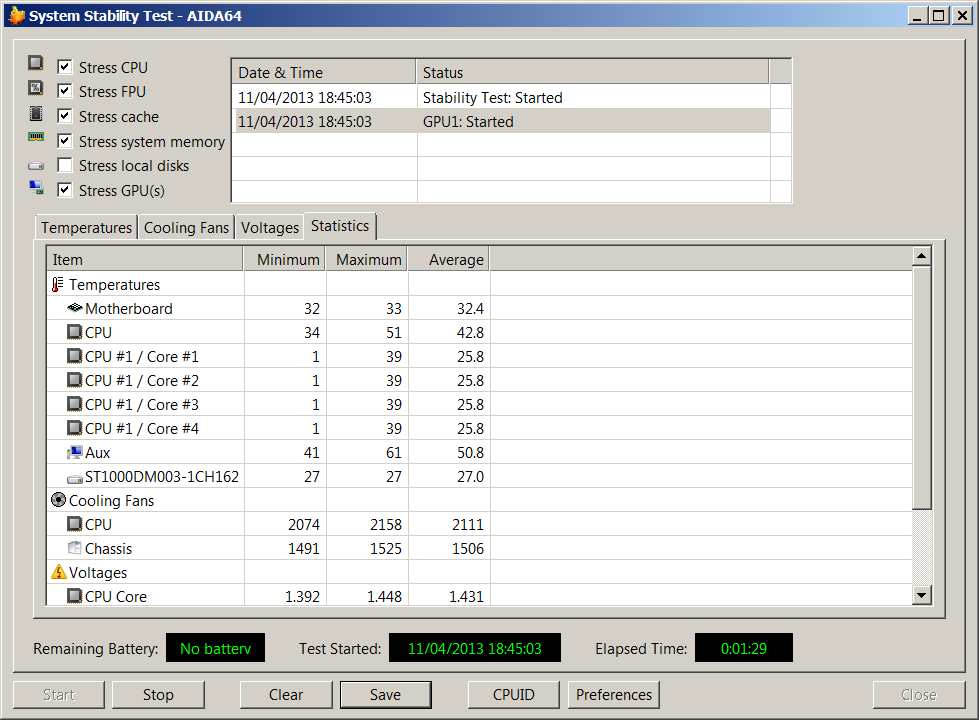Image resolution: width=979 pixels, height=720 pixels.
Task: Uncheck the Stress CPU checkbox
Action: 65,67
